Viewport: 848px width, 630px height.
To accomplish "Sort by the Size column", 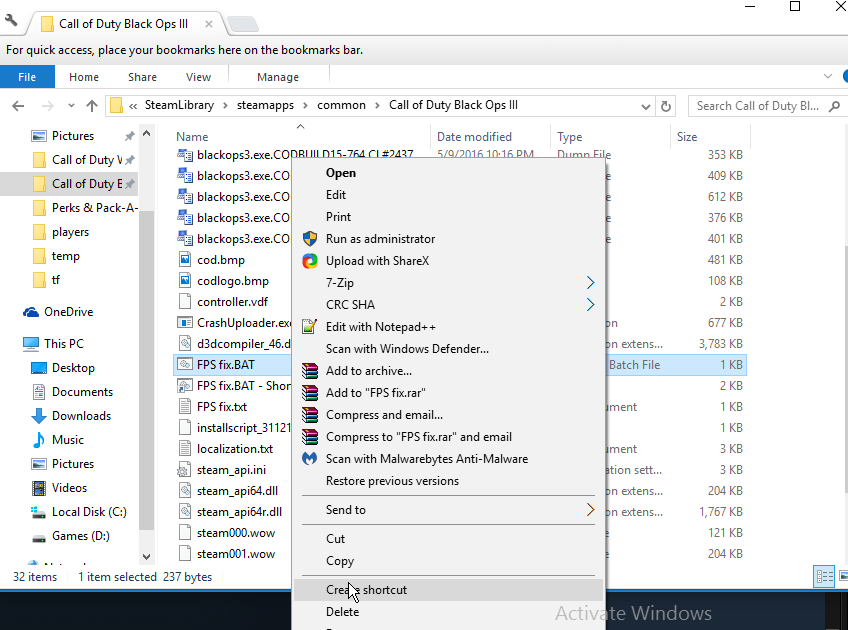I will tap(687, 137).
